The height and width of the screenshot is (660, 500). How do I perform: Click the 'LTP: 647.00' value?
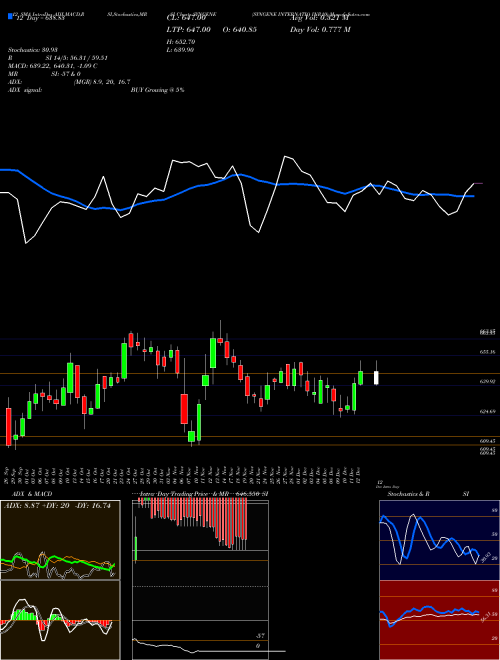pyautogui.click(x=189, y=29)
